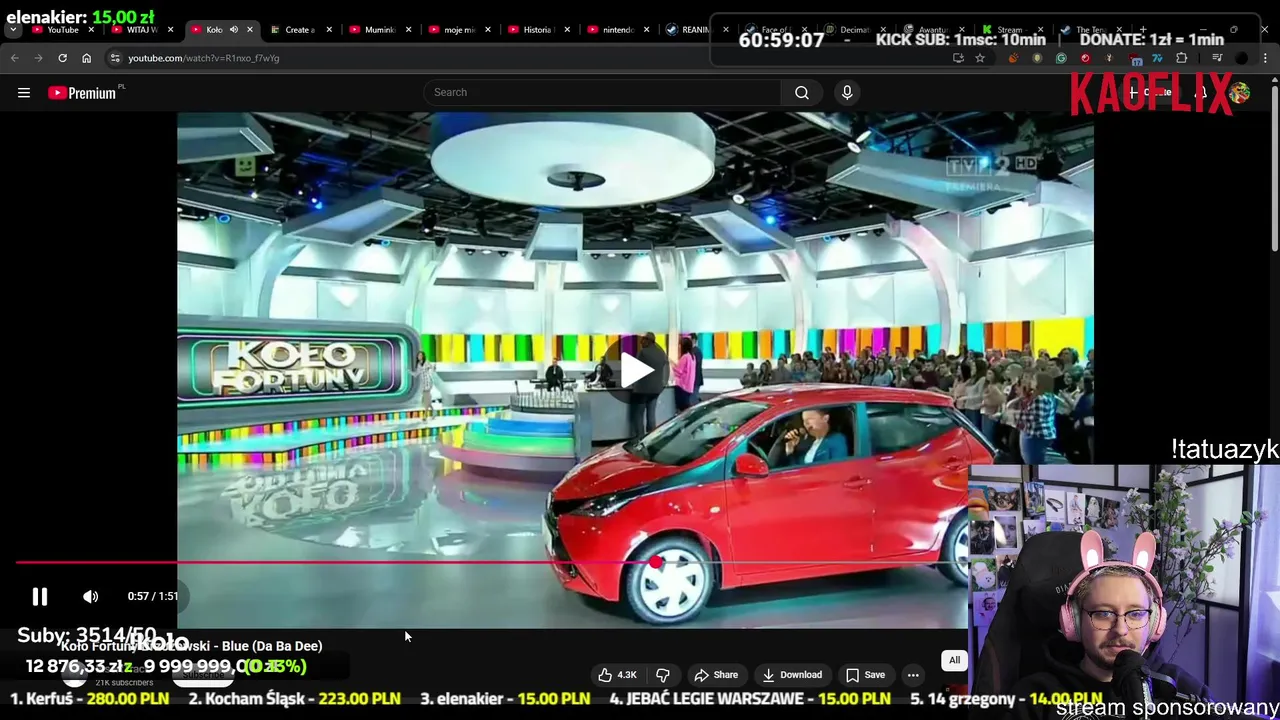Focus the YouTube Search input field
The image size is (1280, 720).
pos(603,93)
